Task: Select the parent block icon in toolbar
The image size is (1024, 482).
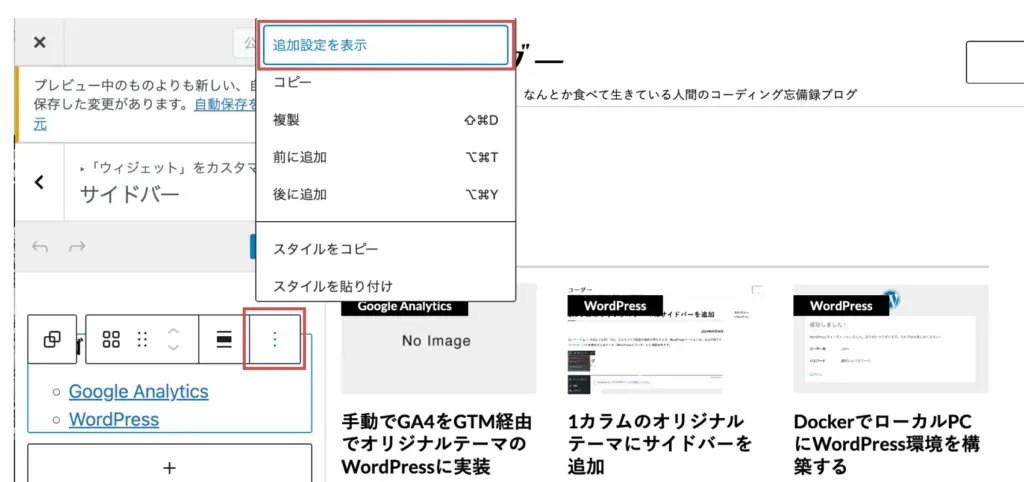Action: click(x=52, y=340)
